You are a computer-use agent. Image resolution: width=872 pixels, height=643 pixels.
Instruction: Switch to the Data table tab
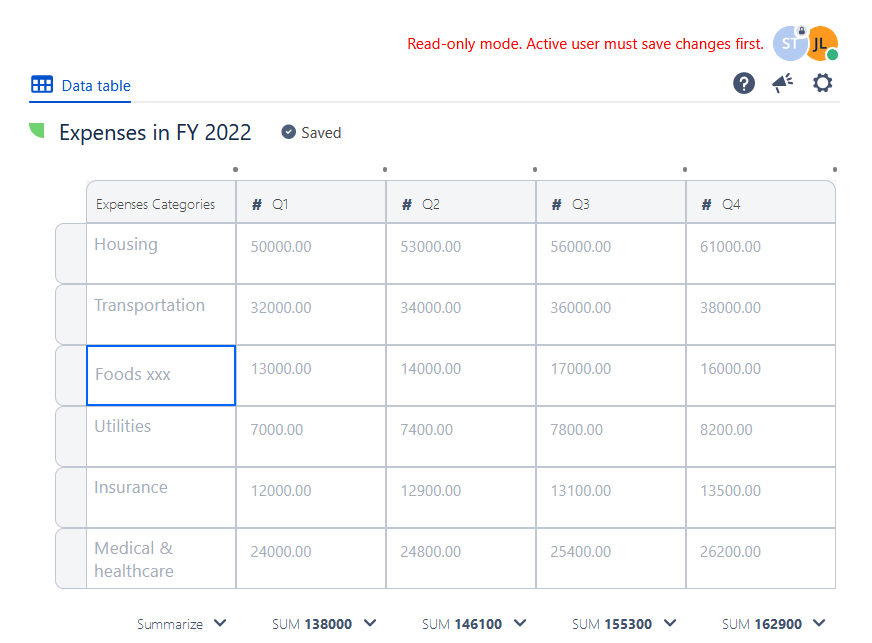[96, 86]
